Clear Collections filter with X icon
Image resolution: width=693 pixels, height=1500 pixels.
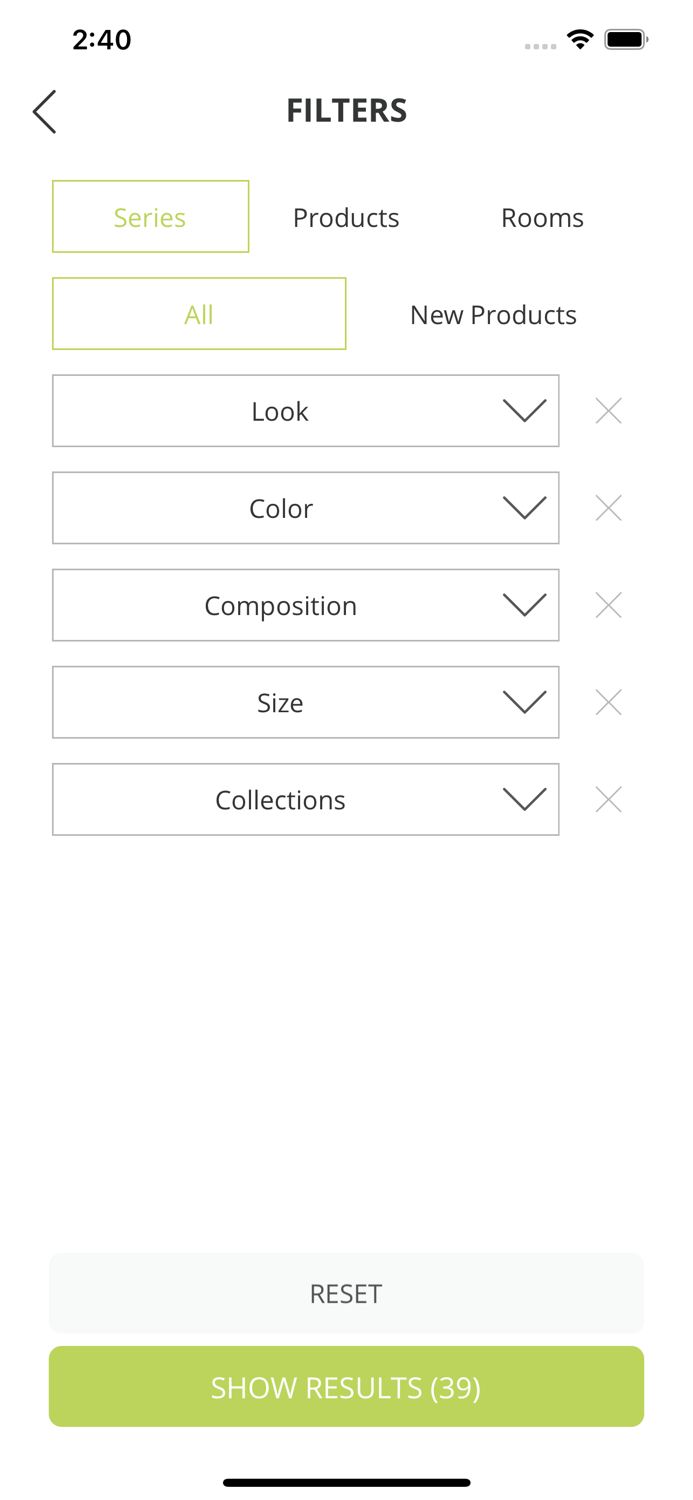[608, 800]
